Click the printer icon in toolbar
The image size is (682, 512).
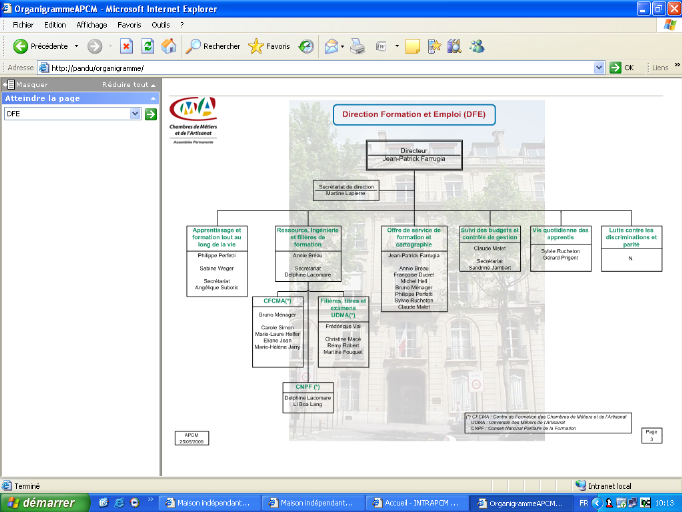point(357,46)
